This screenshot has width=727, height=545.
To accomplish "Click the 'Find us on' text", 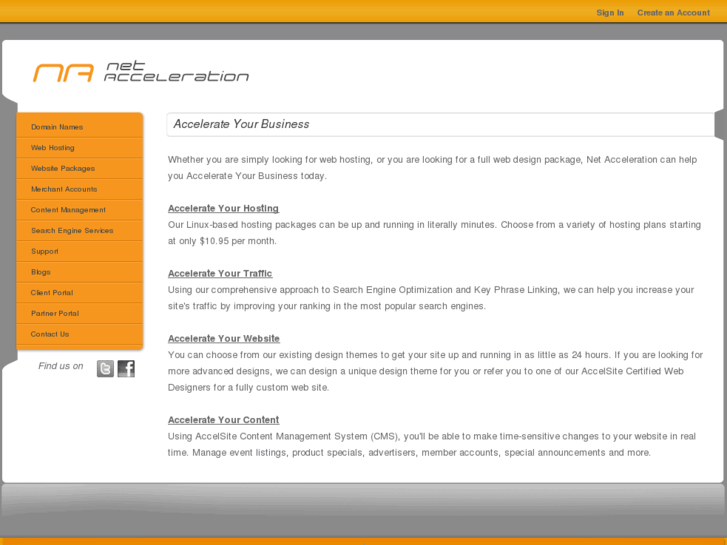I will [x=61, y=366].
